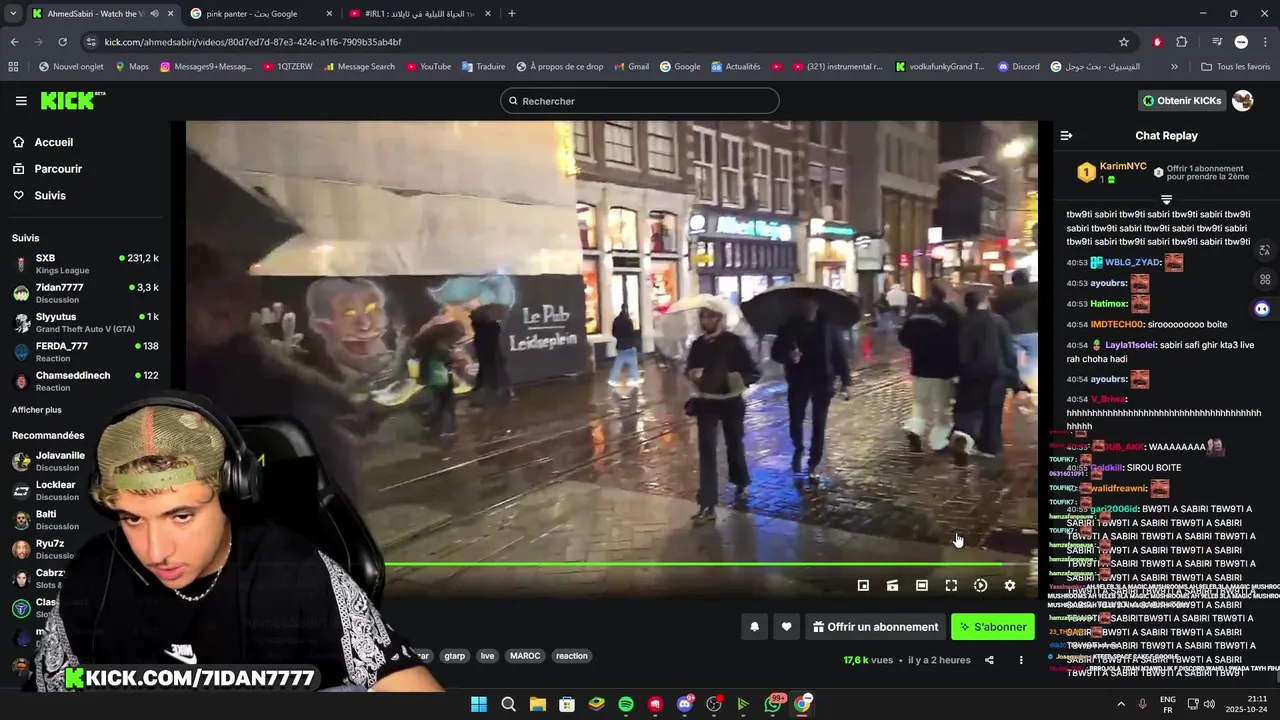Open FERDA_777 followed channel
The image size is (1280, 720).
coord(85,352)
